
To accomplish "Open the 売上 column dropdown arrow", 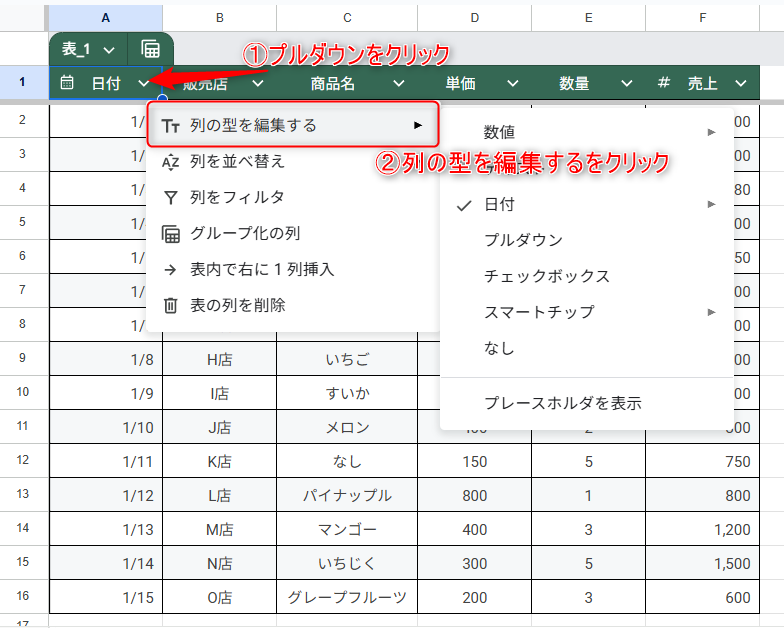I will 741,84.
